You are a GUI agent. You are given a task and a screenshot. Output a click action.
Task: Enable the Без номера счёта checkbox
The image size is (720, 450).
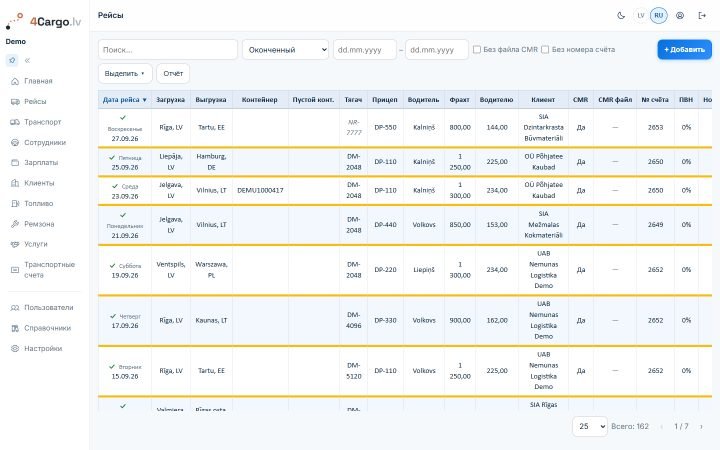coord(545,50)
